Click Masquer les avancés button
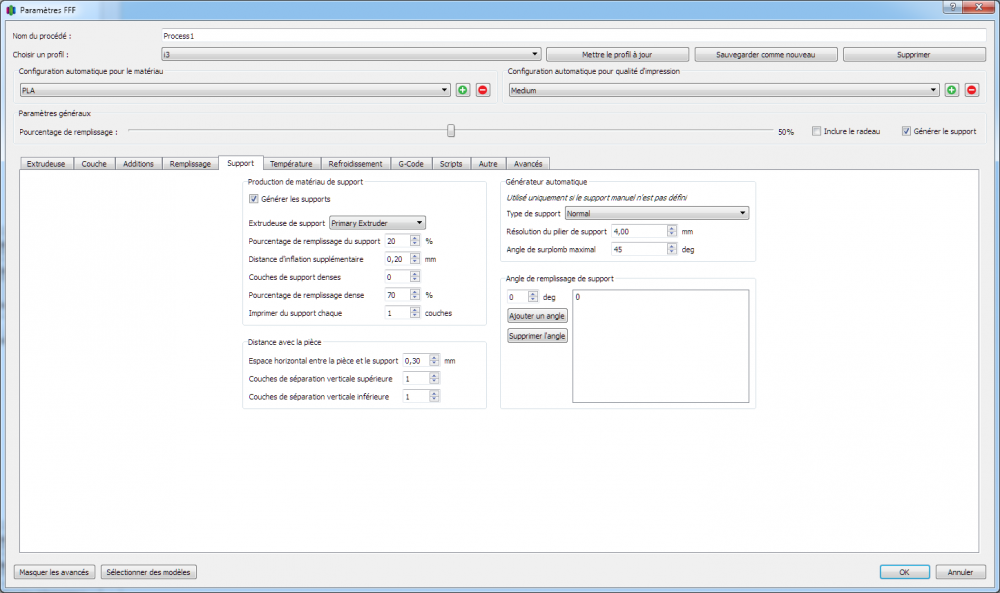 [54, 572]
